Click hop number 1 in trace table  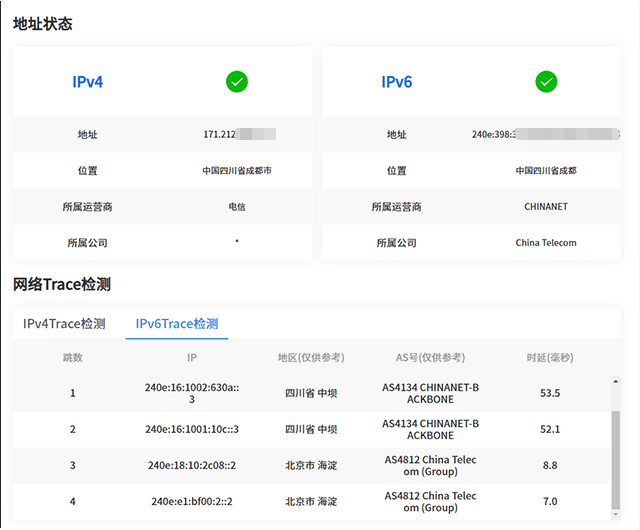pyautogui.click(x=73, y=393)
